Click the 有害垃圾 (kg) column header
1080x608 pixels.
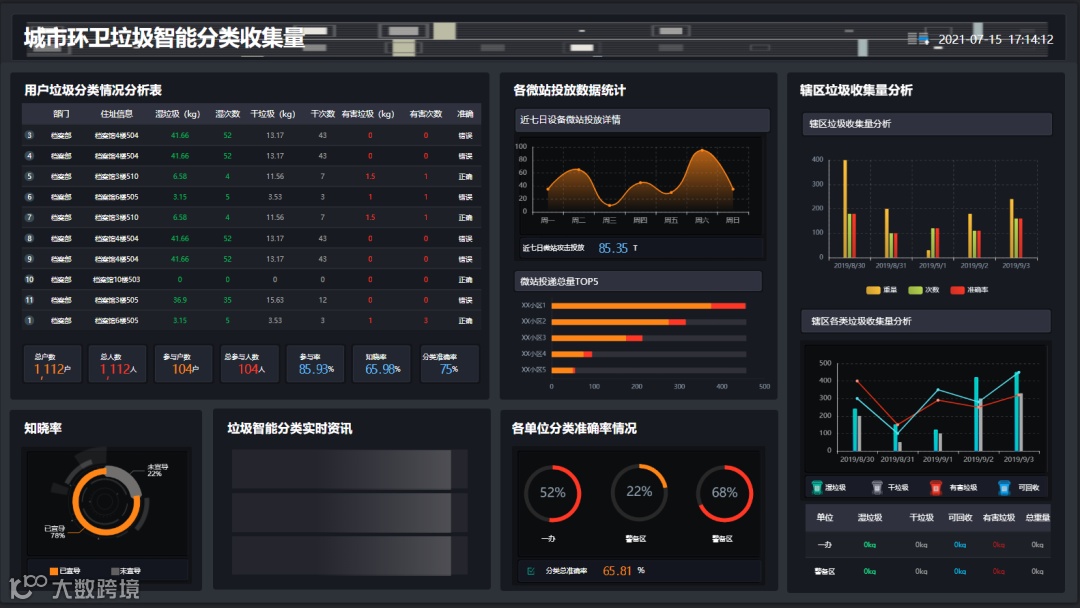pyautogui.click(x=368, y=114)
